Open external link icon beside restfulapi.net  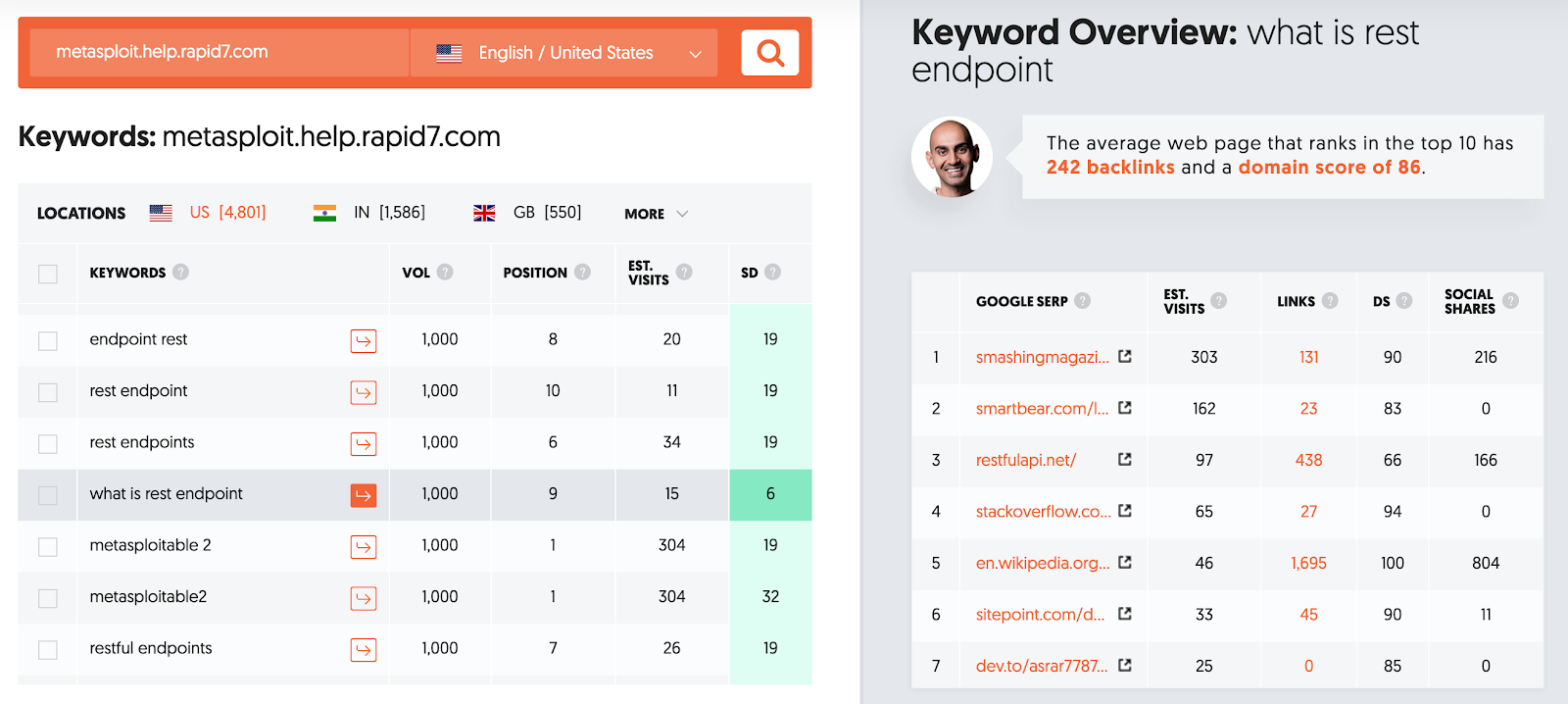coord(1125,460)
